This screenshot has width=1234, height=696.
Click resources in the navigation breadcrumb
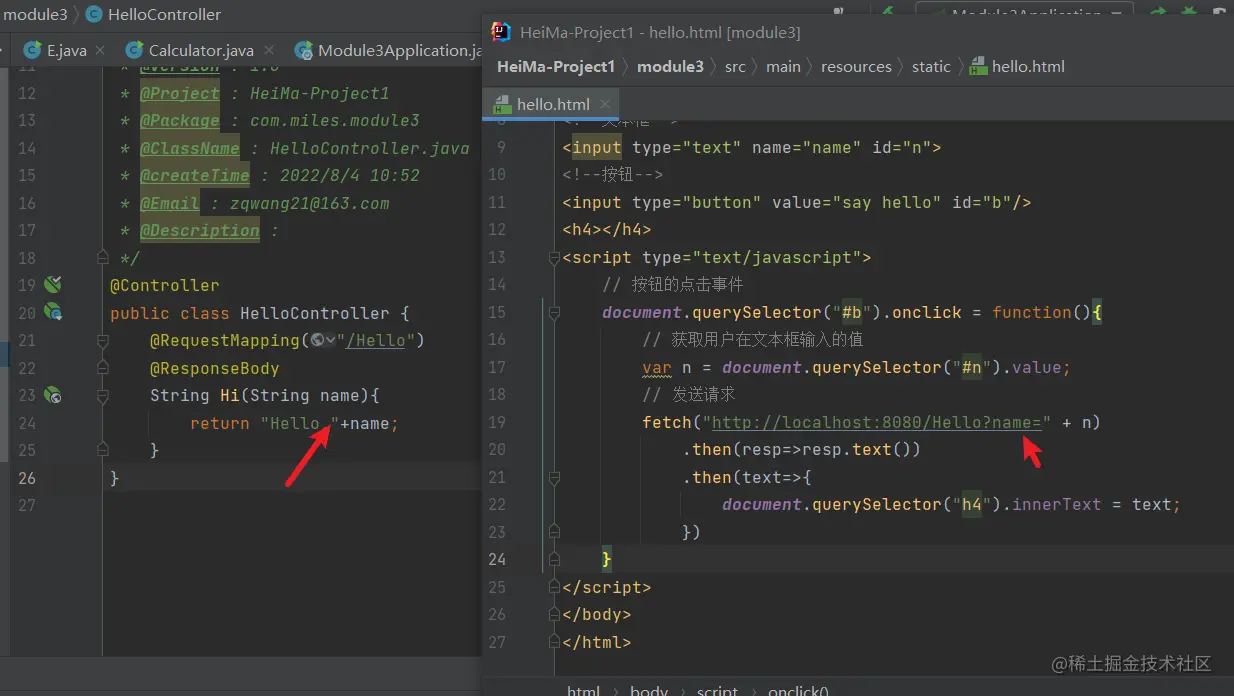click(x=856, y=67)
